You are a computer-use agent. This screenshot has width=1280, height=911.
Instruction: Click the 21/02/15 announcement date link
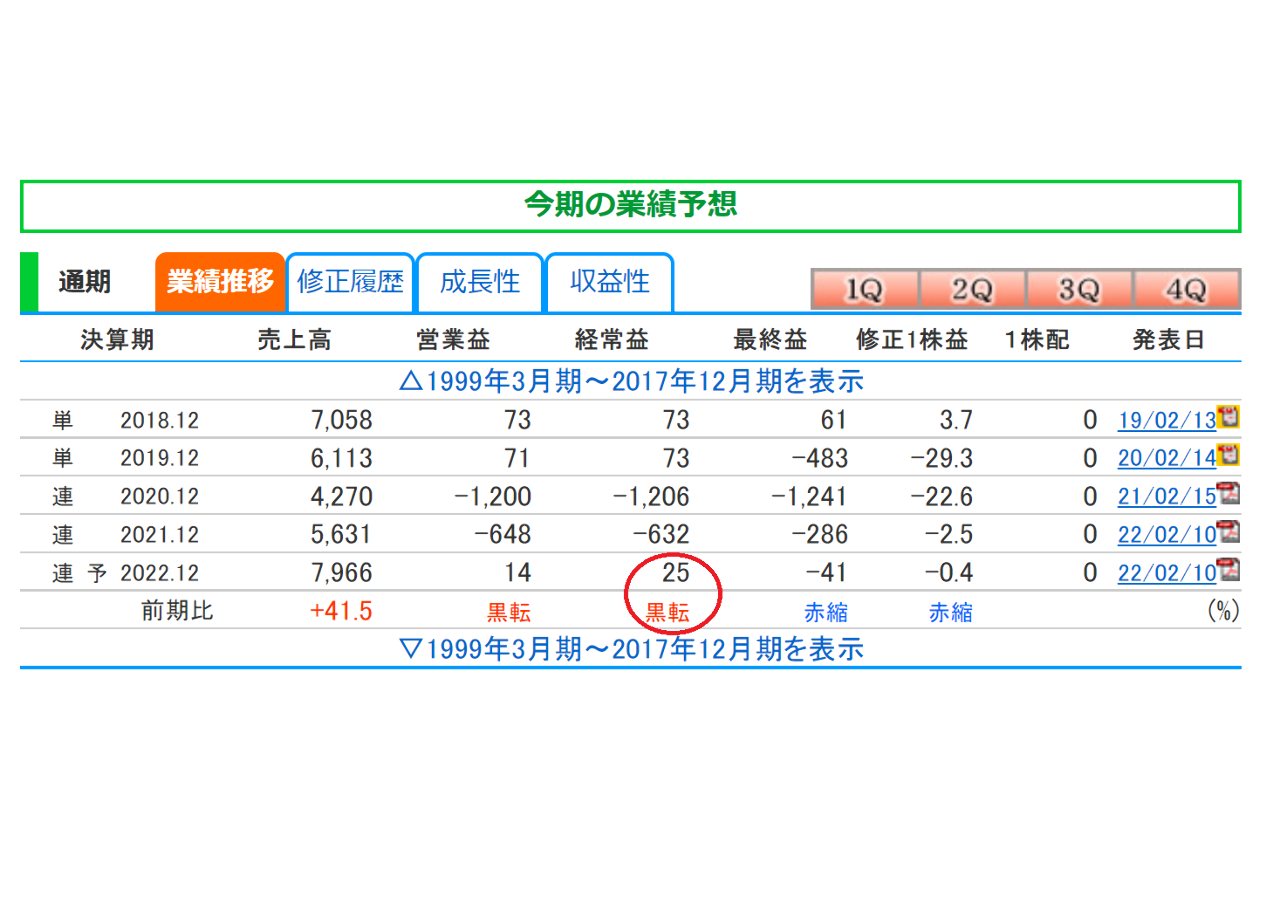point(1166,496)
